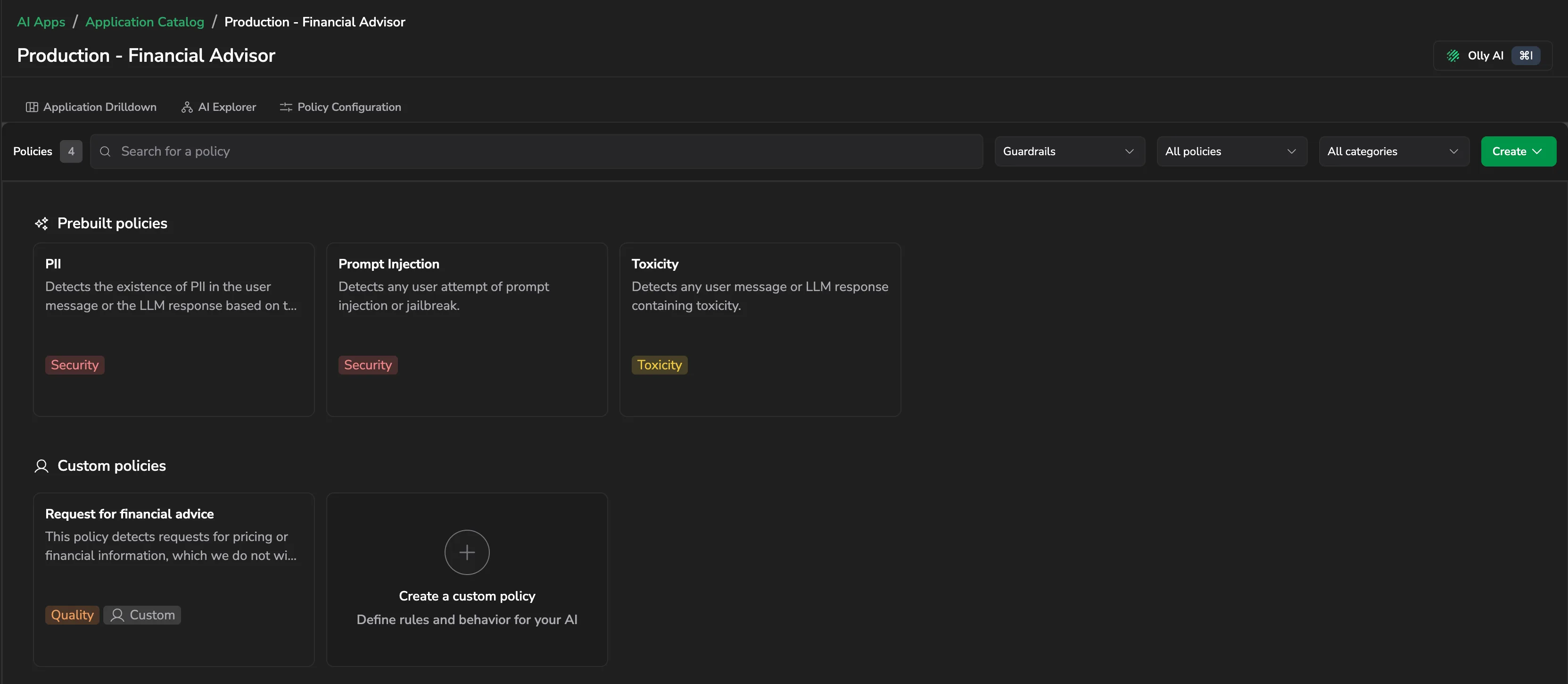Click the orange Quality tag
The height and width of the screenshot is (684, 1568).
click(x=73, y=615)
